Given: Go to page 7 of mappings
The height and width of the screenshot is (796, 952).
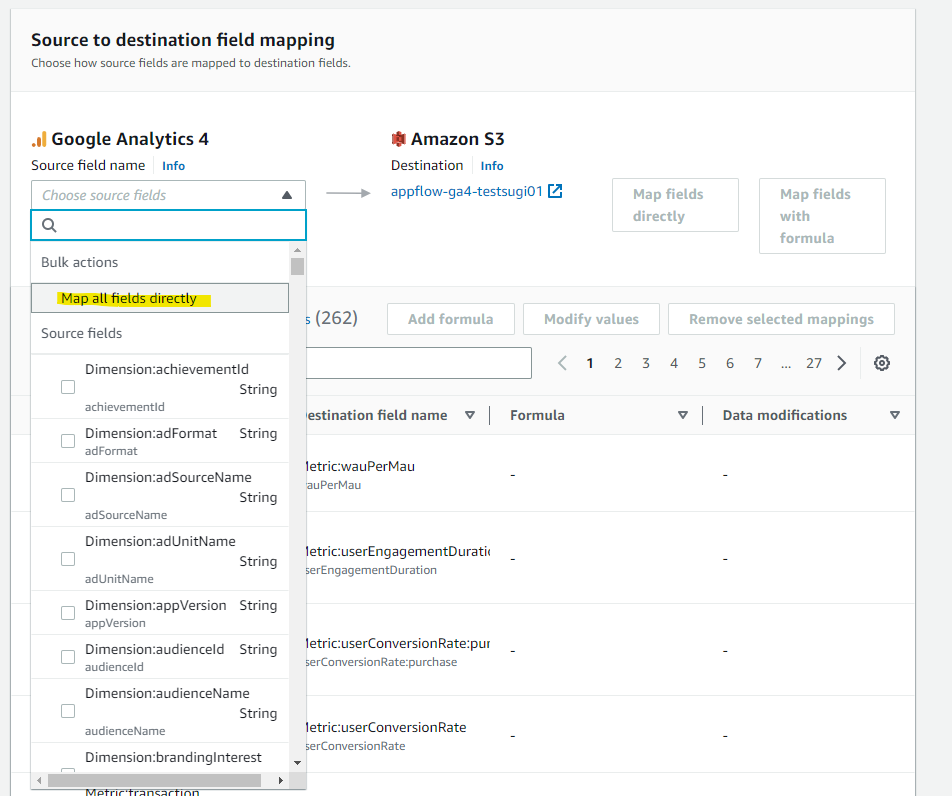Looking at the screenshot, I should tap(757, 363).
